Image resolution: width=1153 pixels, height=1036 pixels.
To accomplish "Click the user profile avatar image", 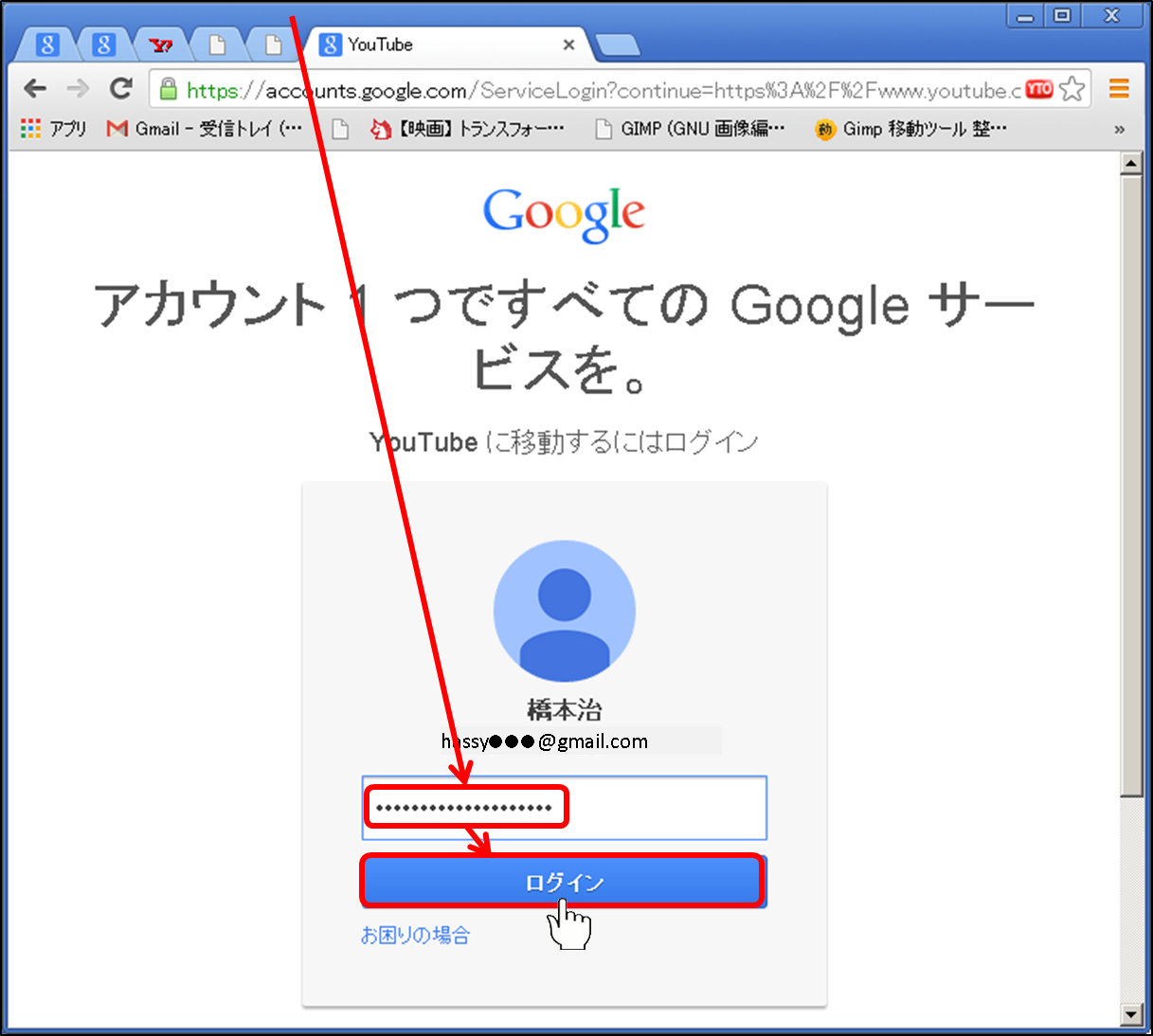I will [x=565, y=611].
